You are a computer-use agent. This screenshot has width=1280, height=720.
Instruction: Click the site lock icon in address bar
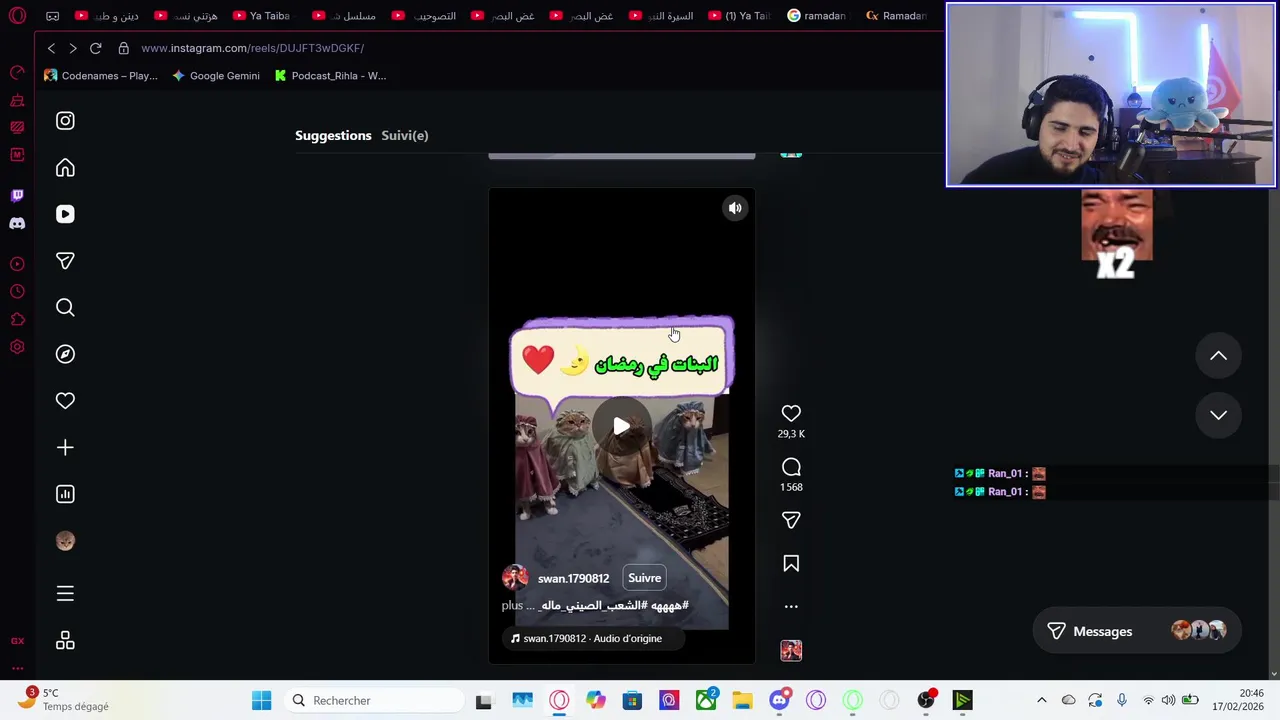pyautogui.click(x=123, y=48)
